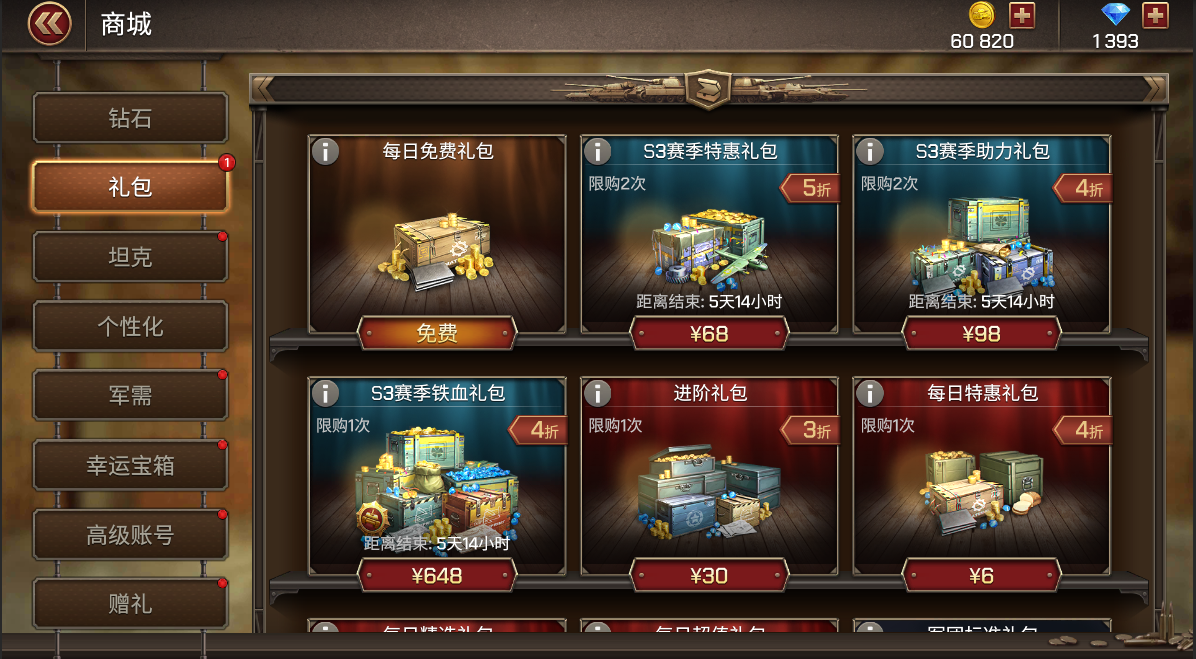The width and height of the screenshot is (1196, 659).
Task: Open info icon on 每日免费礼包
Action: (x=326, y=151)
